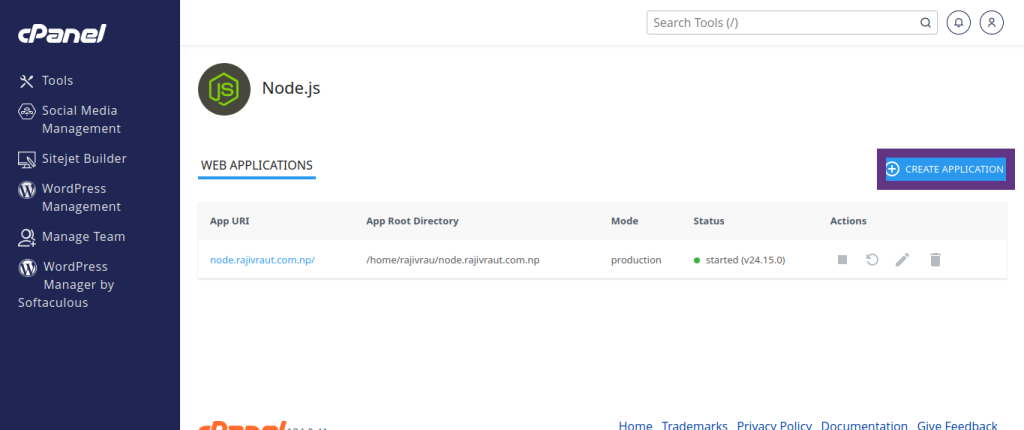The height and width of the screenshot is (430, 1024).
Task: Edit the node.rajivraut.com.np application
Action: pos(902,260)
